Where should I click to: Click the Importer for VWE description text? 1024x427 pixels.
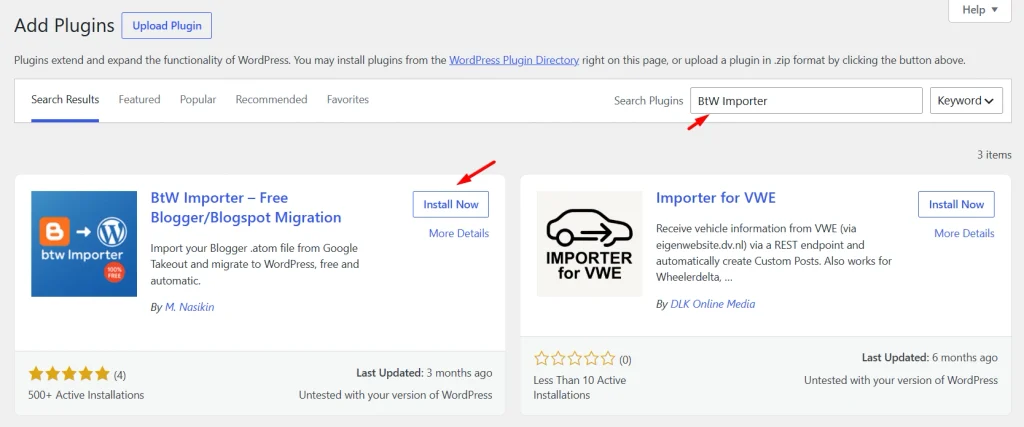(x=775, y=253)
